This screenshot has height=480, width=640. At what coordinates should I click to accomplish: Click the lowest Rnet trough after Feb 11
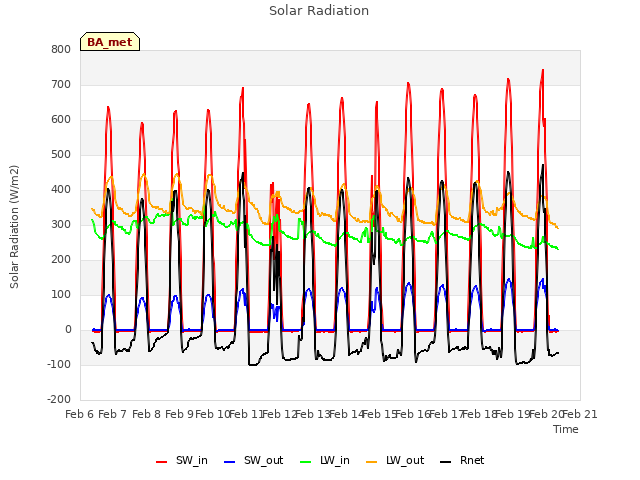pyautogui.click(x=252, y=364)
